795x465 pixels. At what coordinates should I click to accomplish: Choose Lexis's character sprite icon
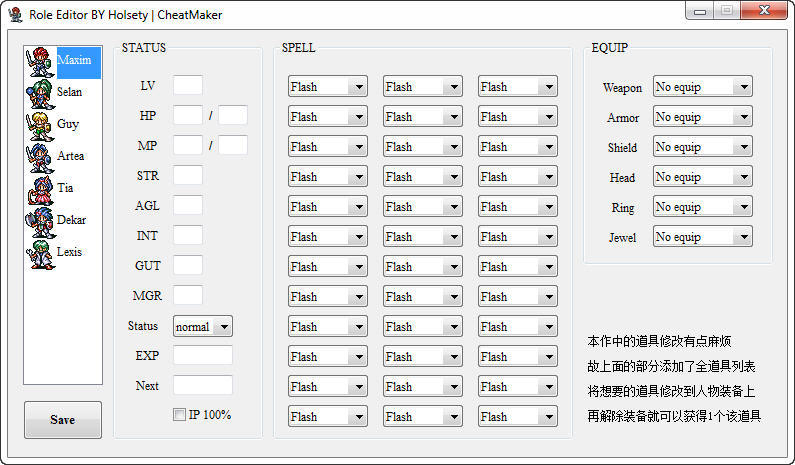pos(41,254)
